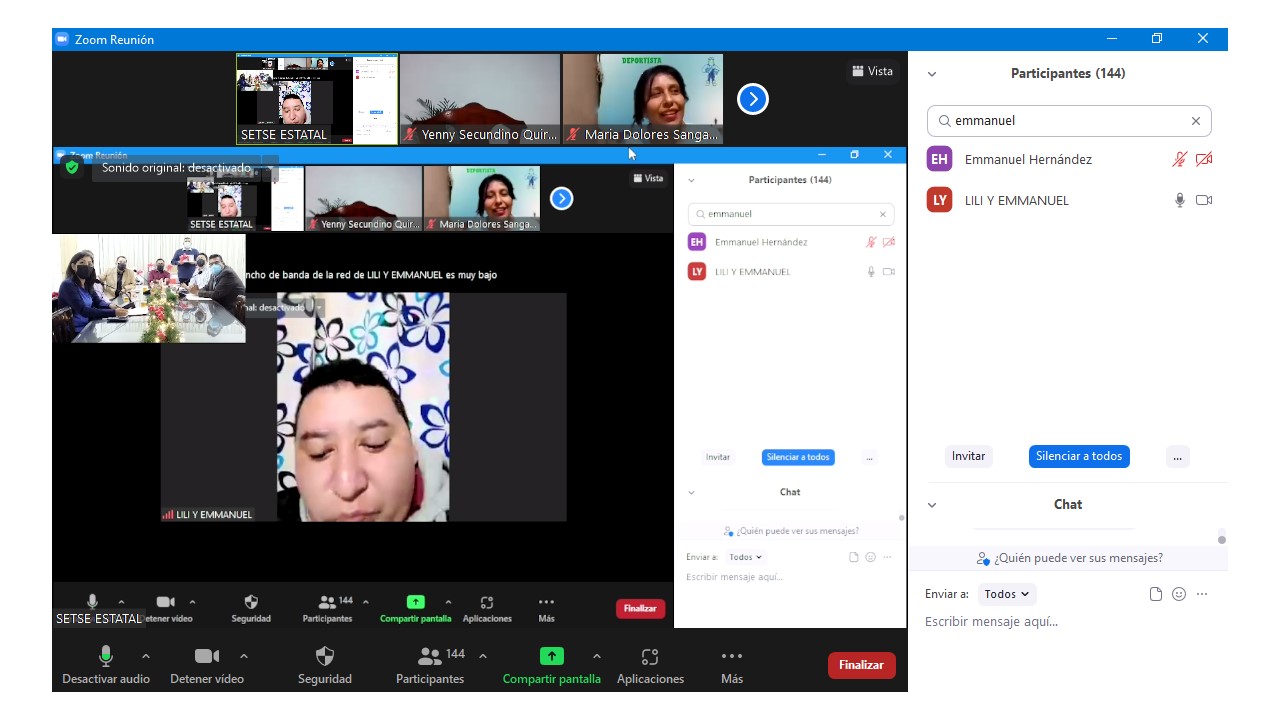Expand caret next to Participantes 144 bottom toolbar

tap(483, 656)
